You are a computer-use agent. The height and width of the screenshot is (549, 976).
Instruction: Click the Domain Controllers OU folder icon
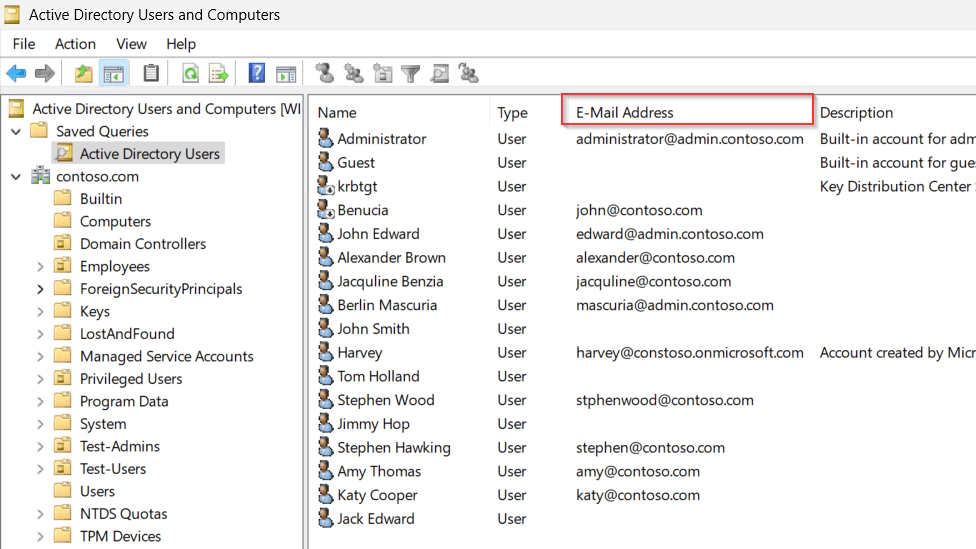(x=63, y=243)
